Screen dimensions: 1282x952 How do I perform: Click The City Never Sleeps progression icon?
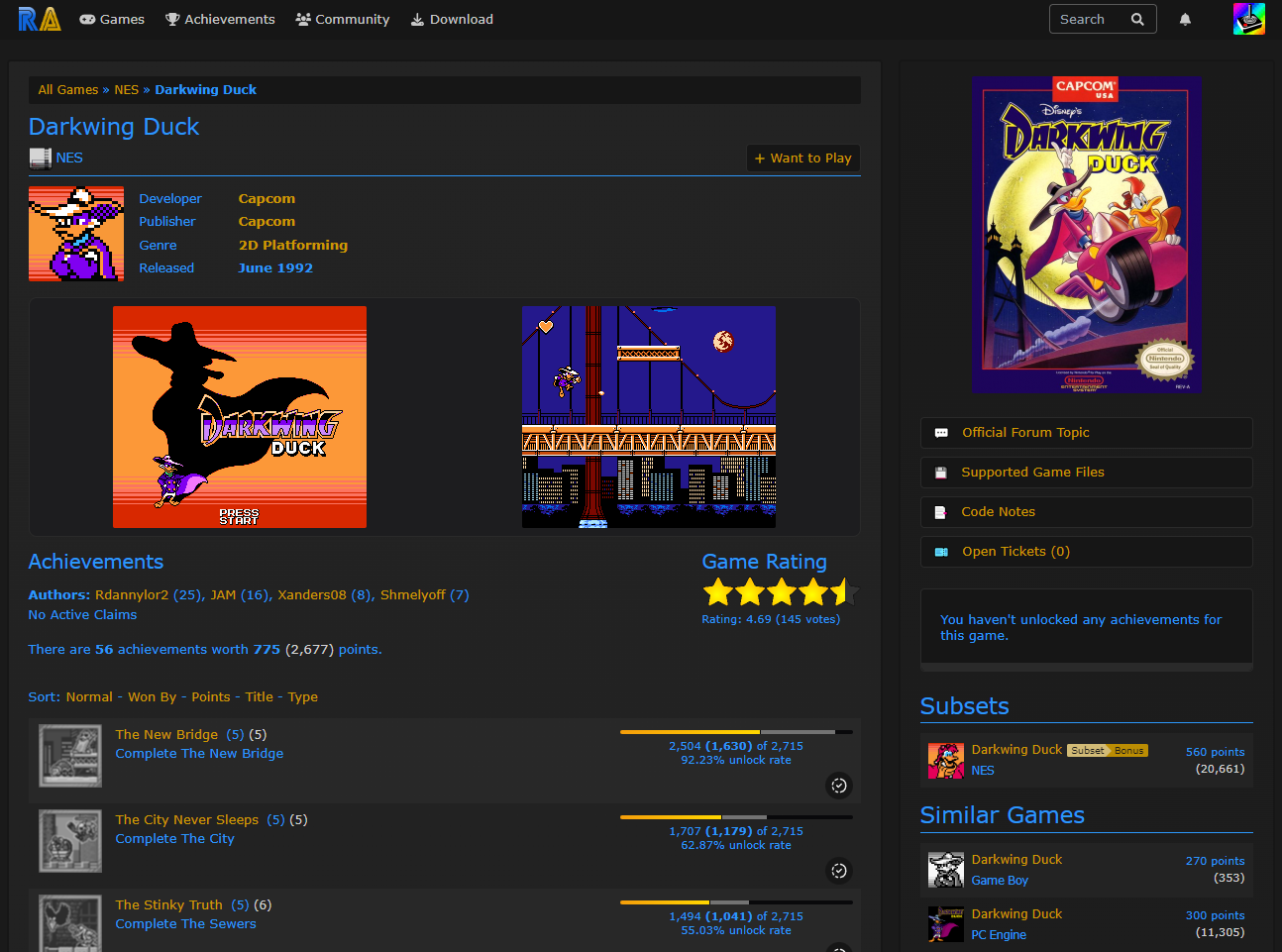(x=839, y=871)
